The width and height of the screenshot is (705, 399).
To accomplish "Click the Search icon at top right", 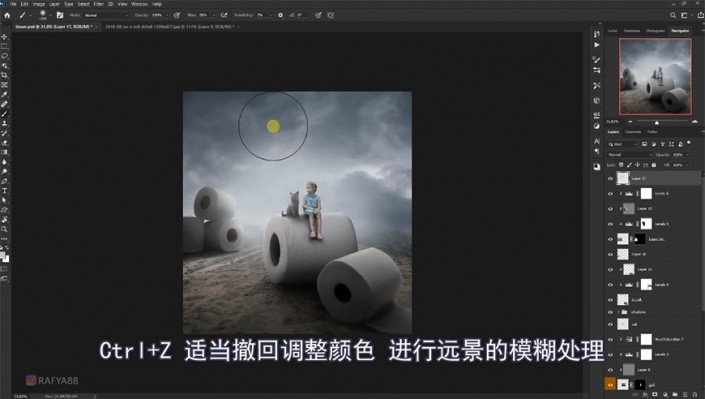I will tap(673, 15).
